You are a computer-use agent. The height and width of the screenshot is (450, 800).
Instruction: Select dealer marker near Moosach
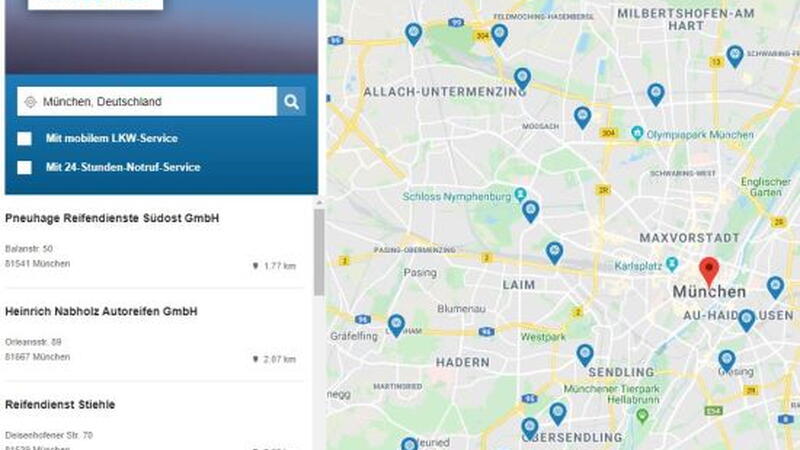tap(582, 117)
